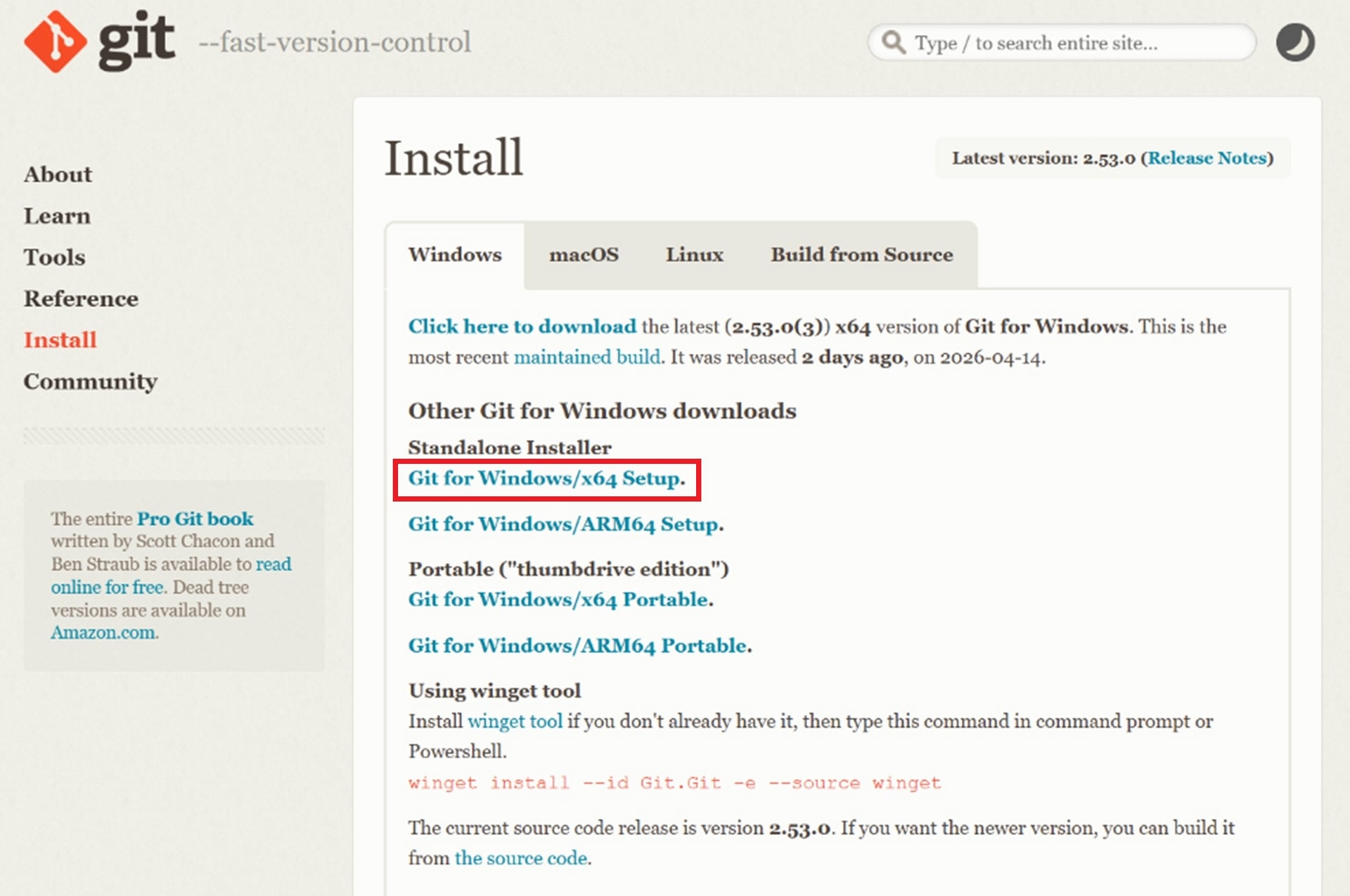The image size is (1350, 896).
Task: Switch to Build from Source tab
Action: (862, 254)
